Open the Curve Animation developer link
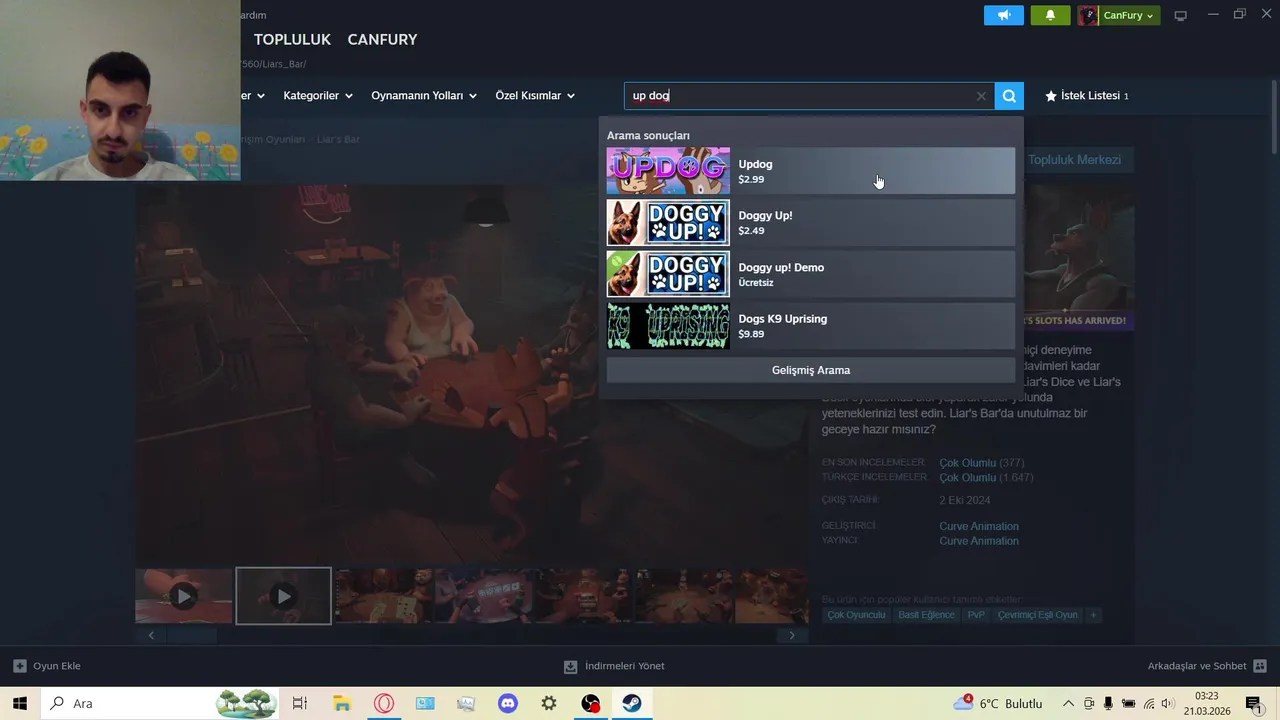This screenshot has width=1280, height=720. [x=979, y=526]
